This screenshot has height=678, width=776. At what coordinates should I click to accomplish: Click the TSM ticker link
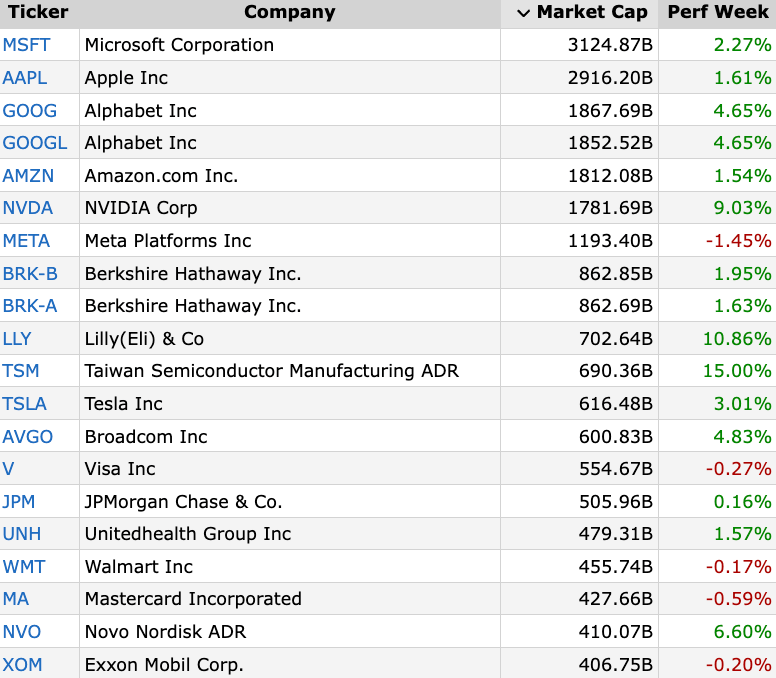pos(21,371)
